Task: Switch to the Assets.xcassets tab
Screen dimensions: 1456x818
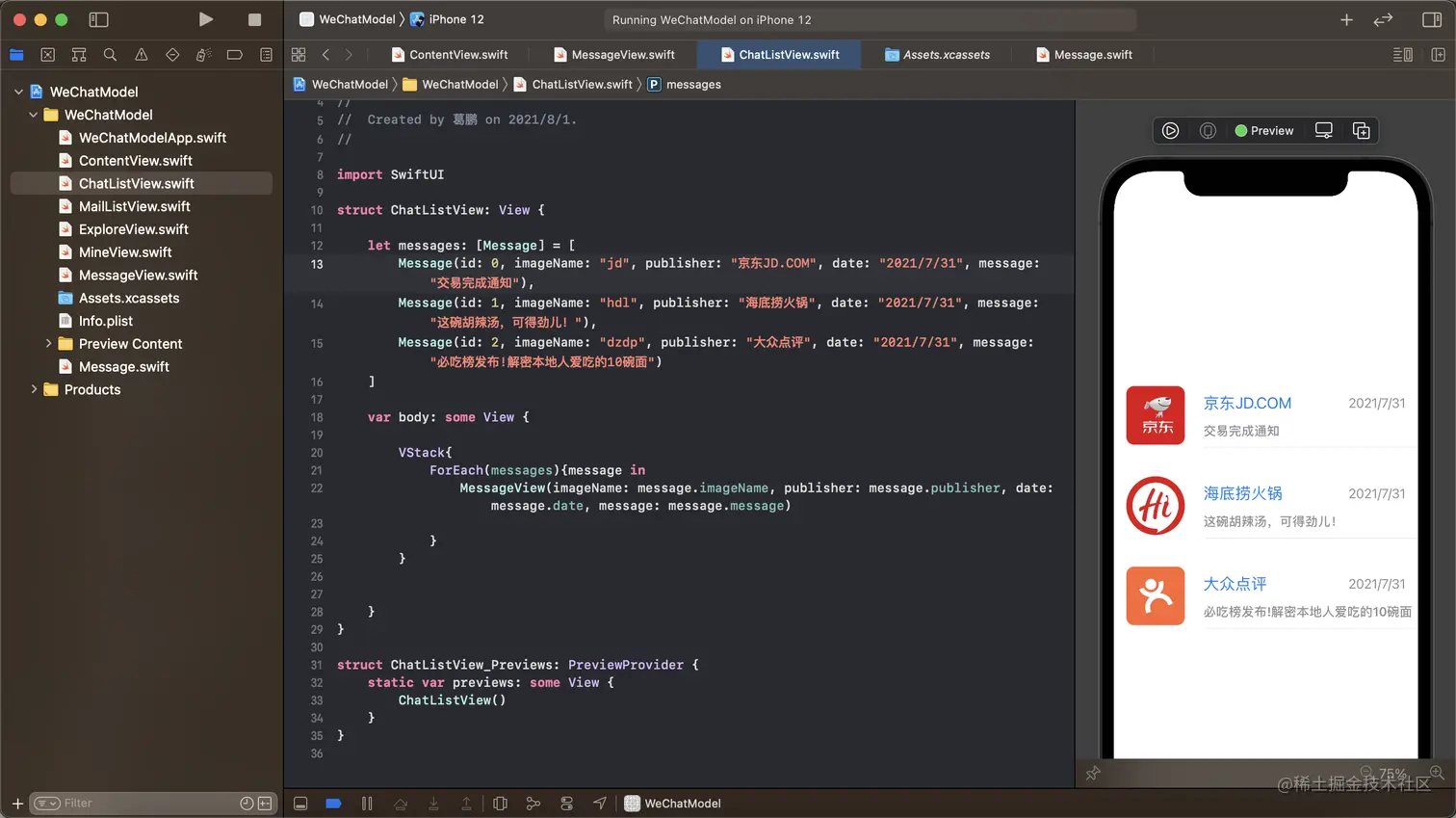Action: pos(937,55)
